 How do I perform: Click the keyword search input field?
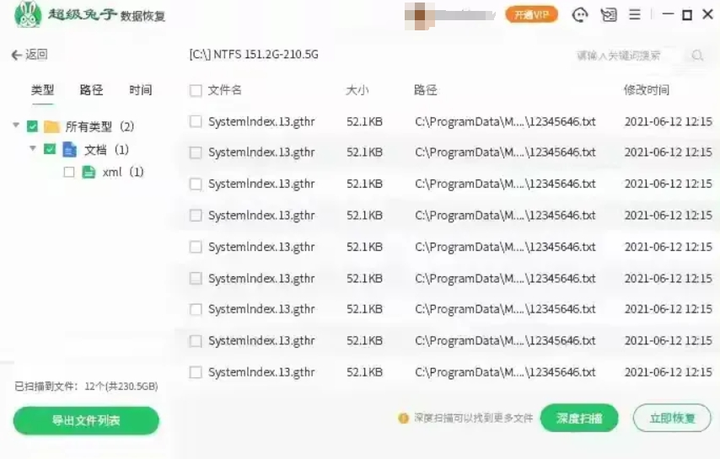(627, 56)
